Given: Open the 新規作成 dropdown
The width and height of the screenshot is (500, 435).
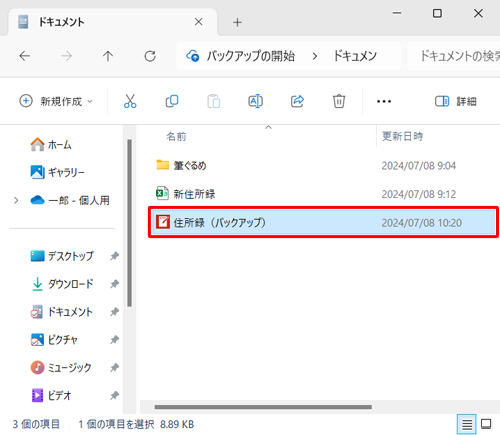Looking at the screenshot, I should click(x=56, y=101).
